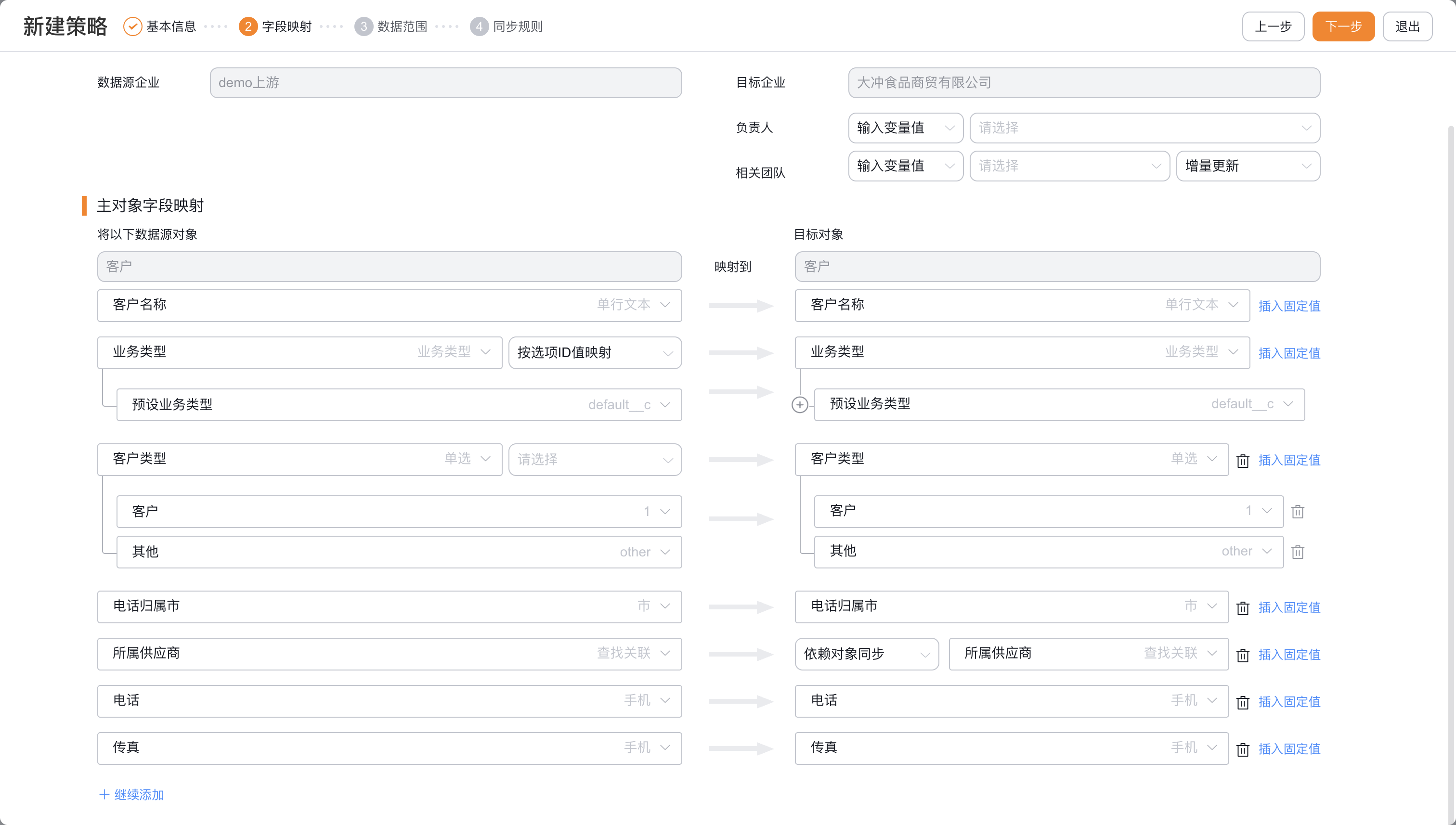Open source 电话归属市 dropdown

click(390, 607)
